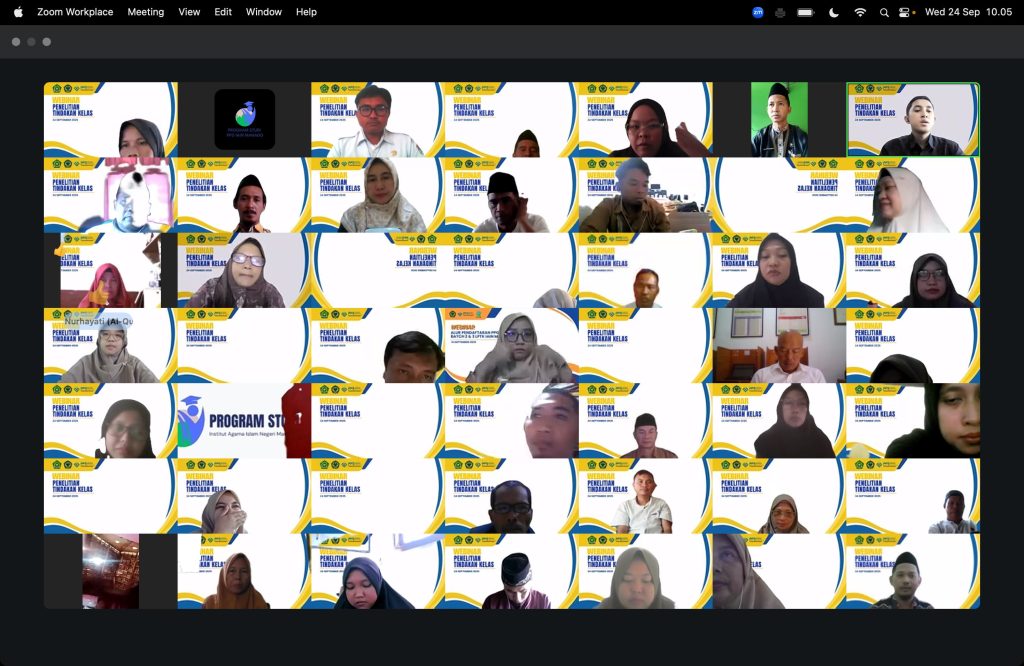Open the Window menu

pyautogui.click(x=264, y=12)
